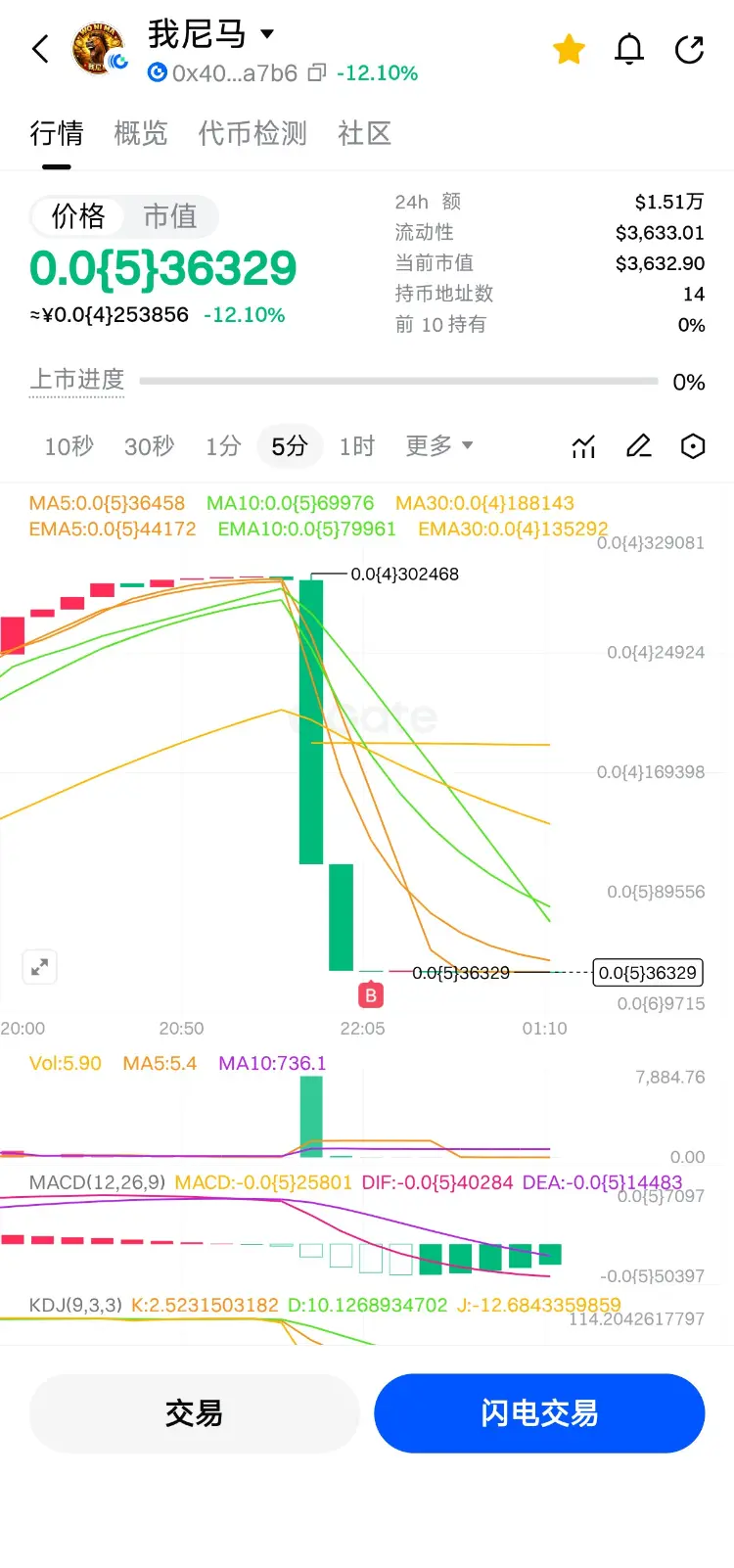
Task: Select the 5分 interval
Action: point(290,446)
